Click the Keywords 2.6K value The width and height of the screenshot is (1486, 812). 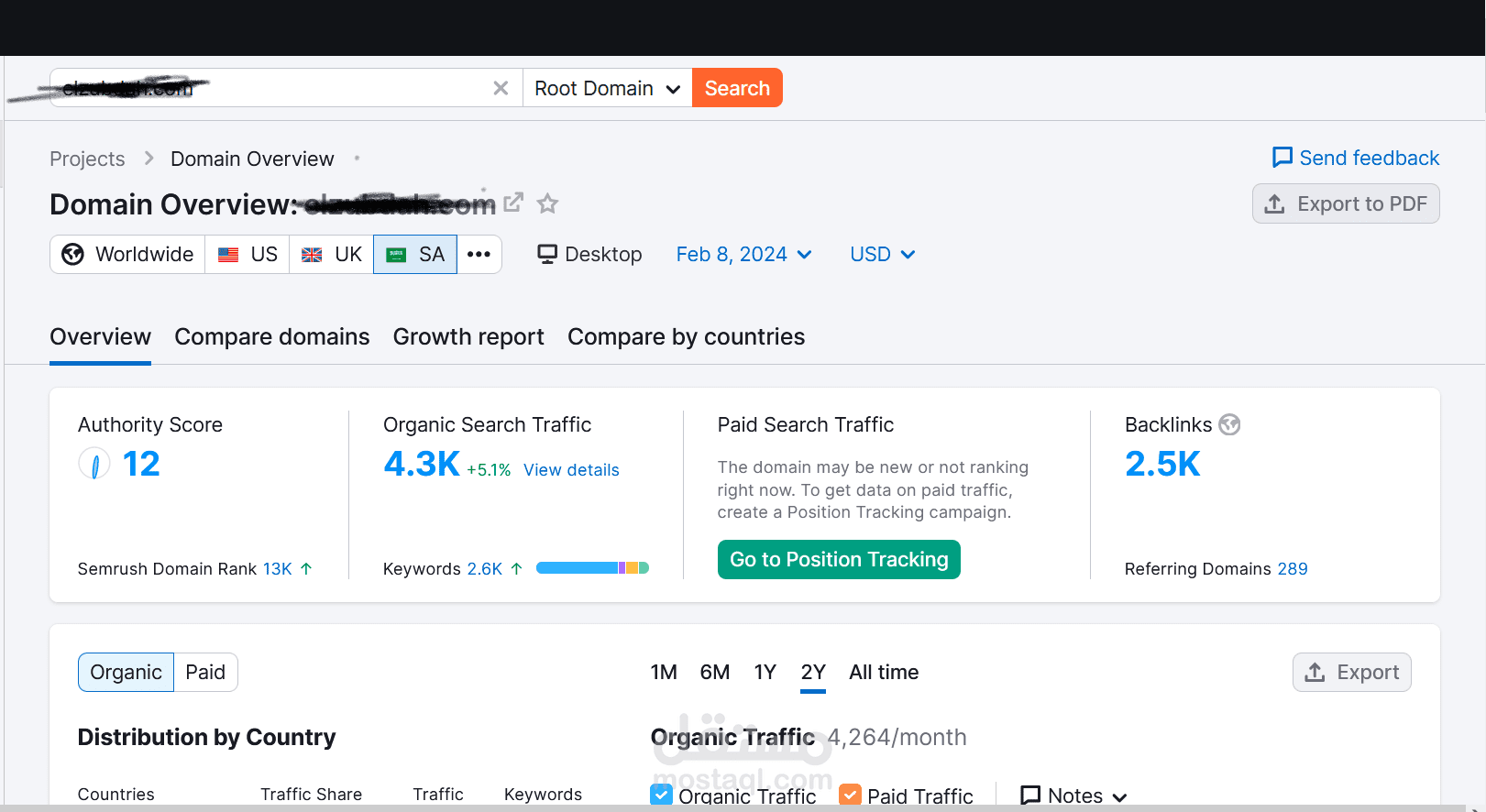pyautogui.click(x=485, y=569)
